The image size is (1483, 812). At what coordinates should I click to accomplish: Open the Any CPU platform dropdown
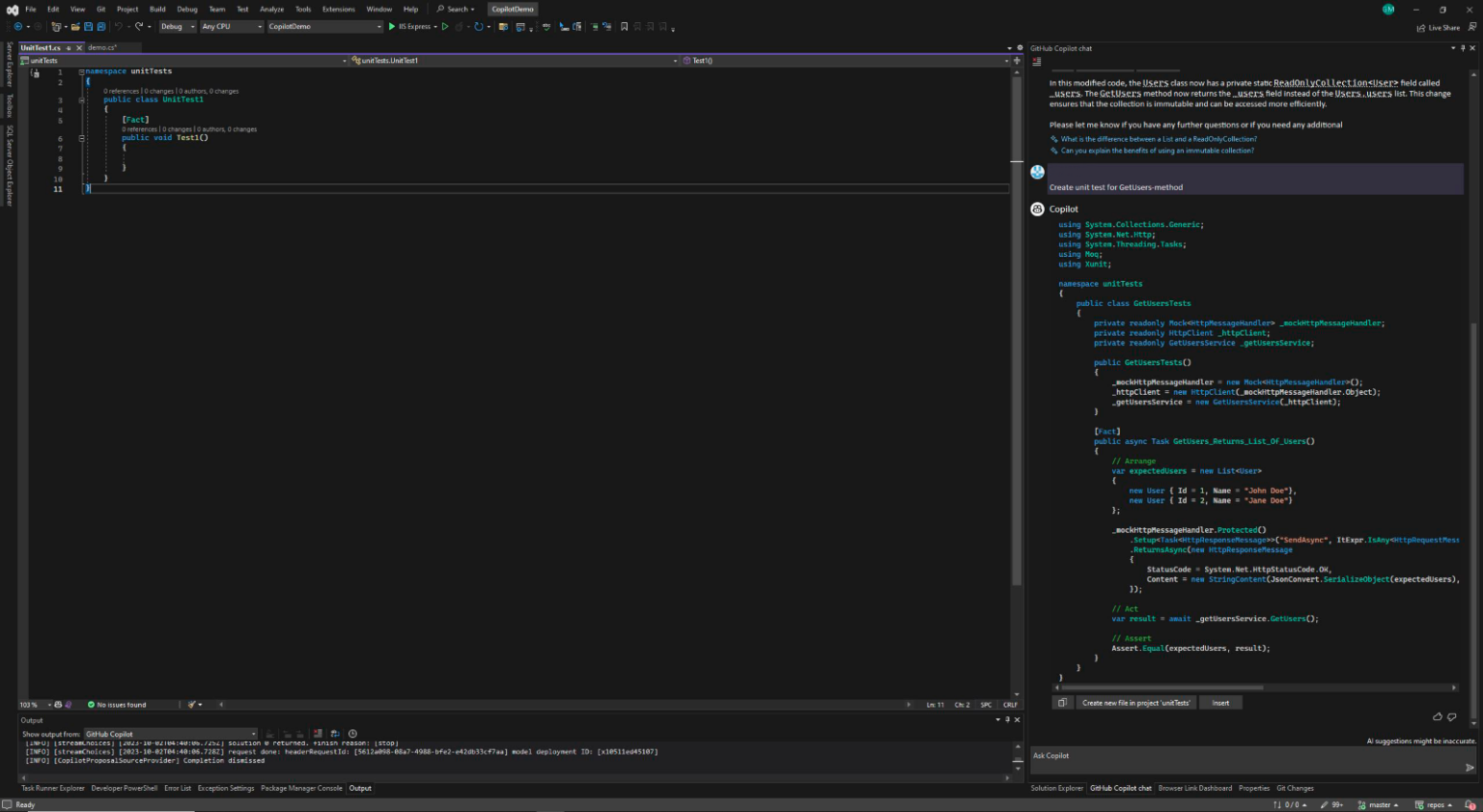click(x=232, y=26)
